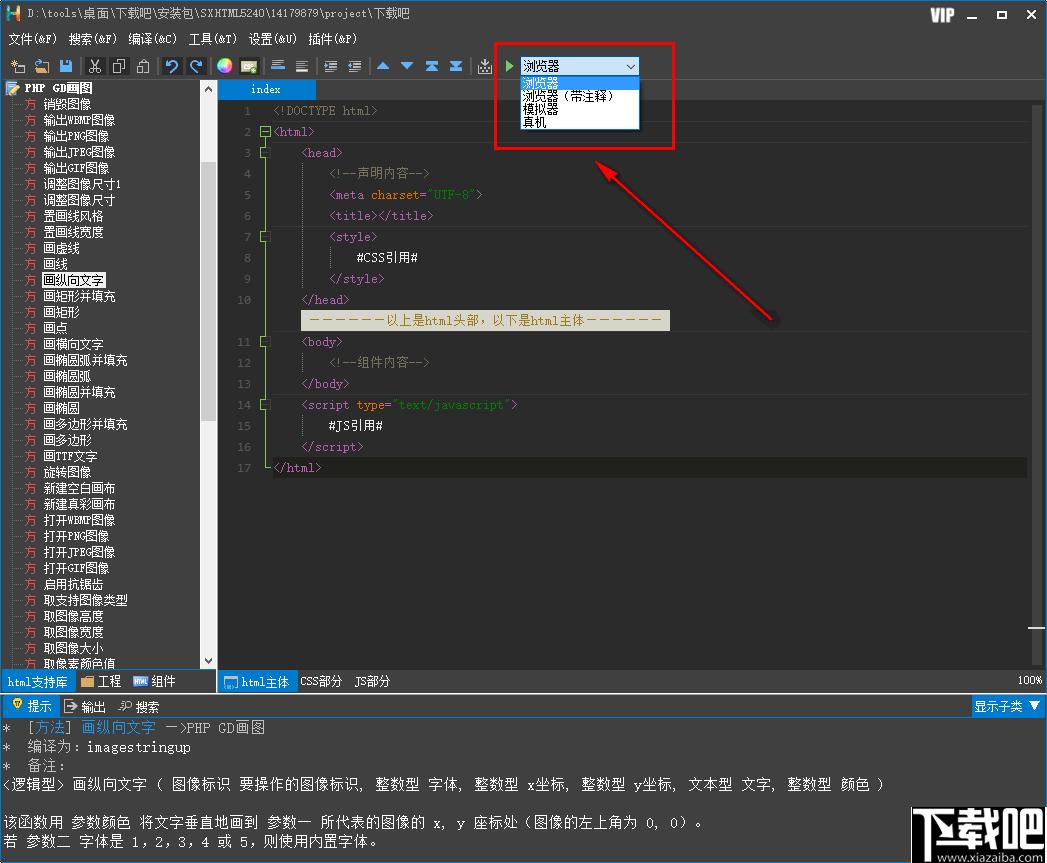Open the color wheel picker

(224, 65)
